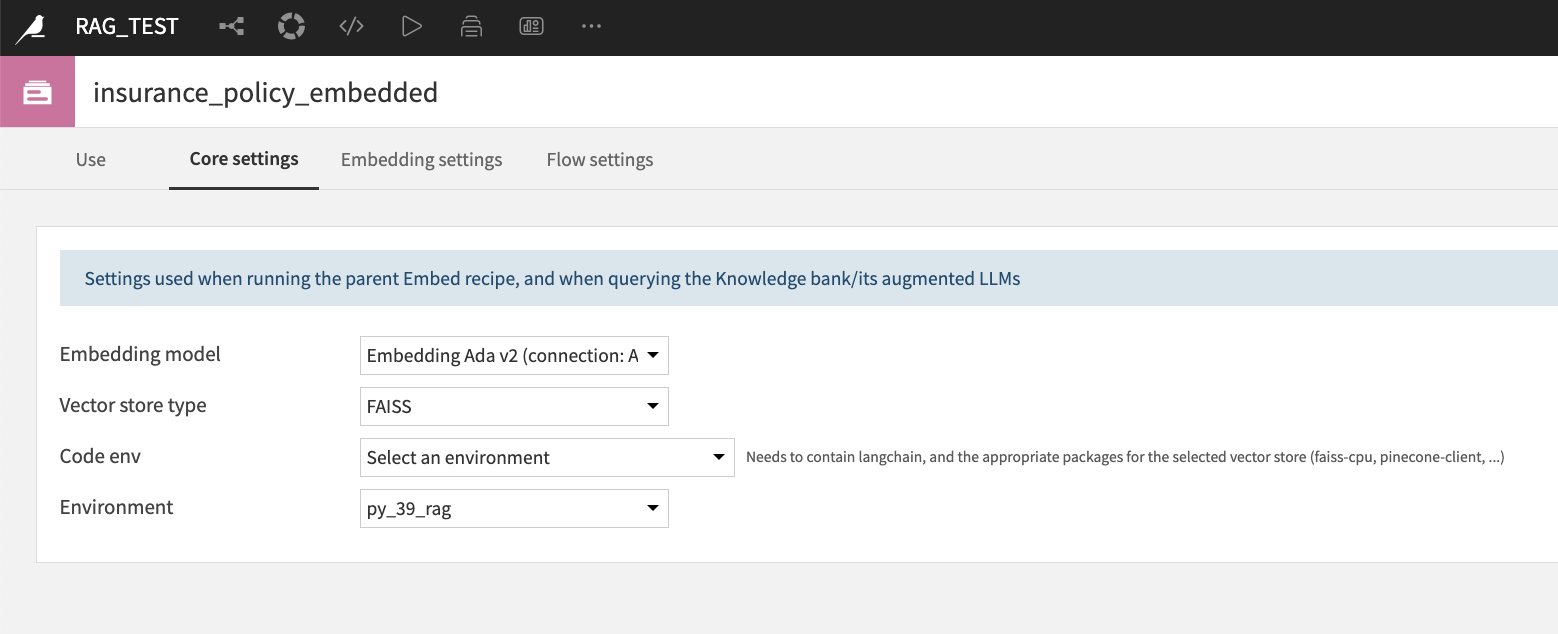
Task: Click the Dataiku bird logo
Action: 31,28
